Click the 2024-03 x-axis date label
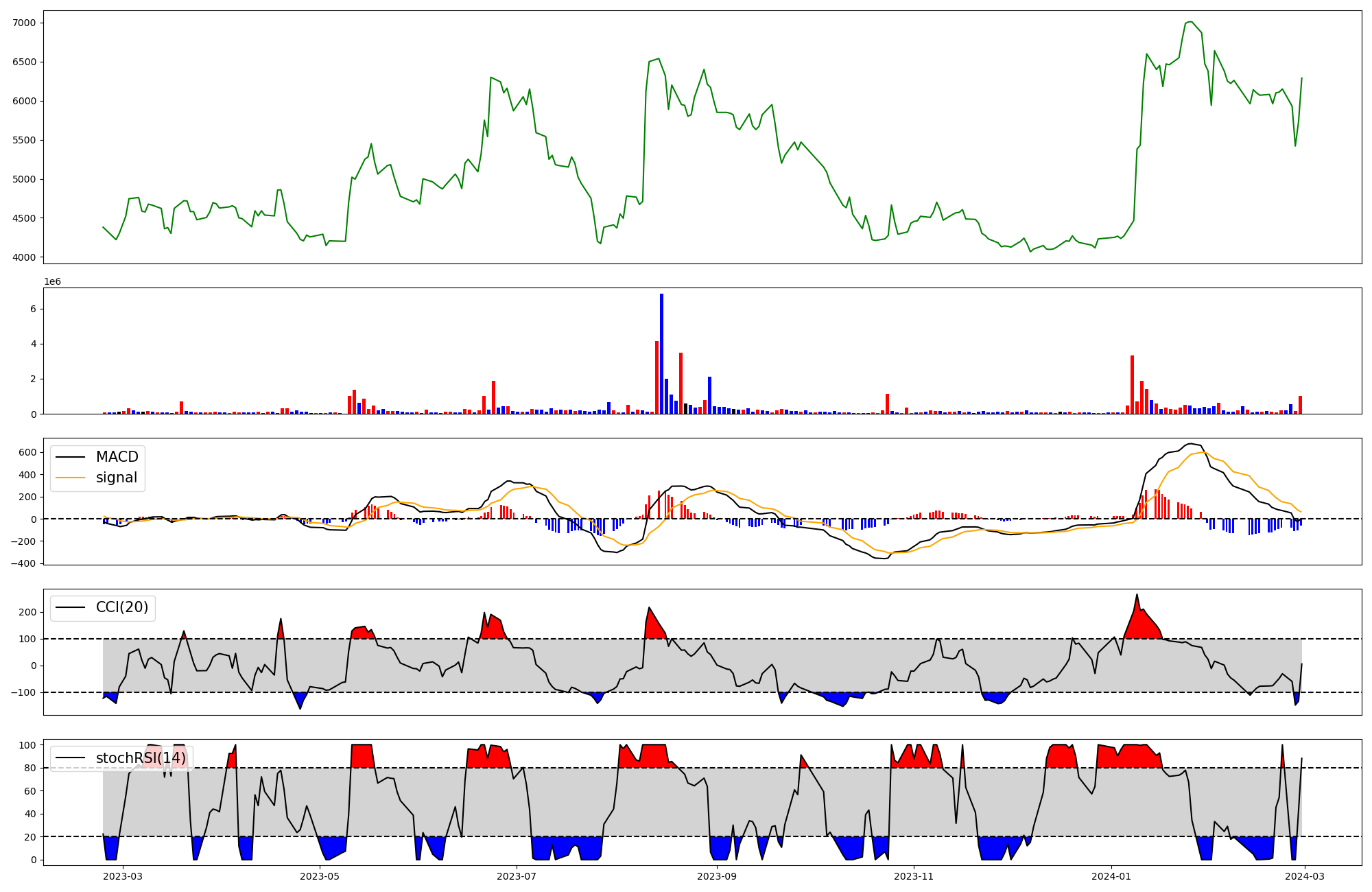This screenshot has width=1372, height=892. click(x=1303, y=876)
